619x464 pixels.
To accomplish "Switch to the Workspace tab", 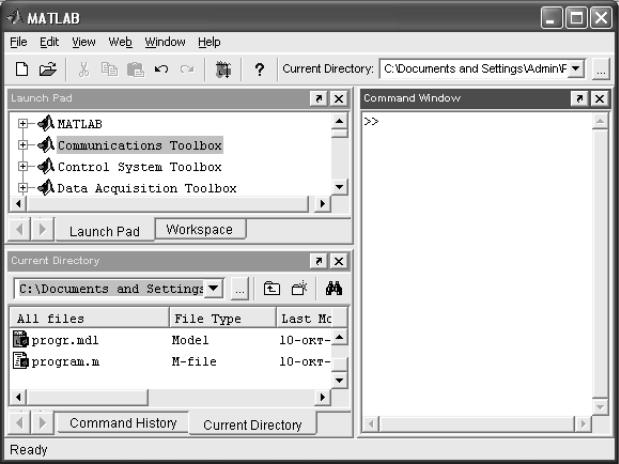I will pyautogui.click(x=200, y=229).
